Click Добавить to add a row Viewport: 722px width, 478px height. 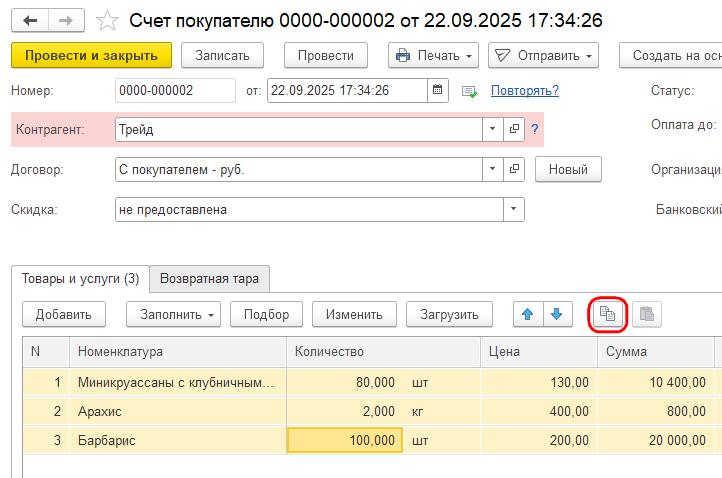(64, 315)
